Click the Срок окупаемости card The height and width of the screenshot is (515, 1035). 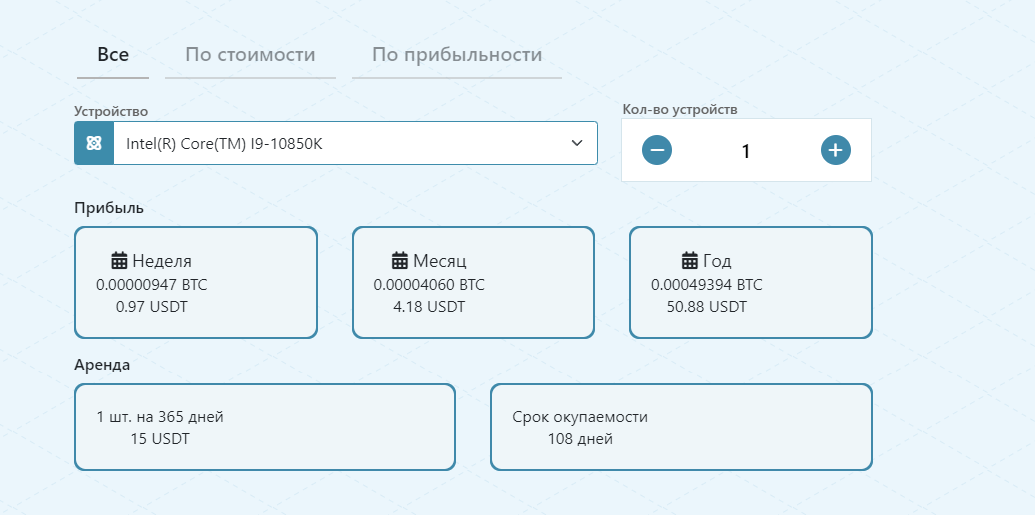click(681, 427)
